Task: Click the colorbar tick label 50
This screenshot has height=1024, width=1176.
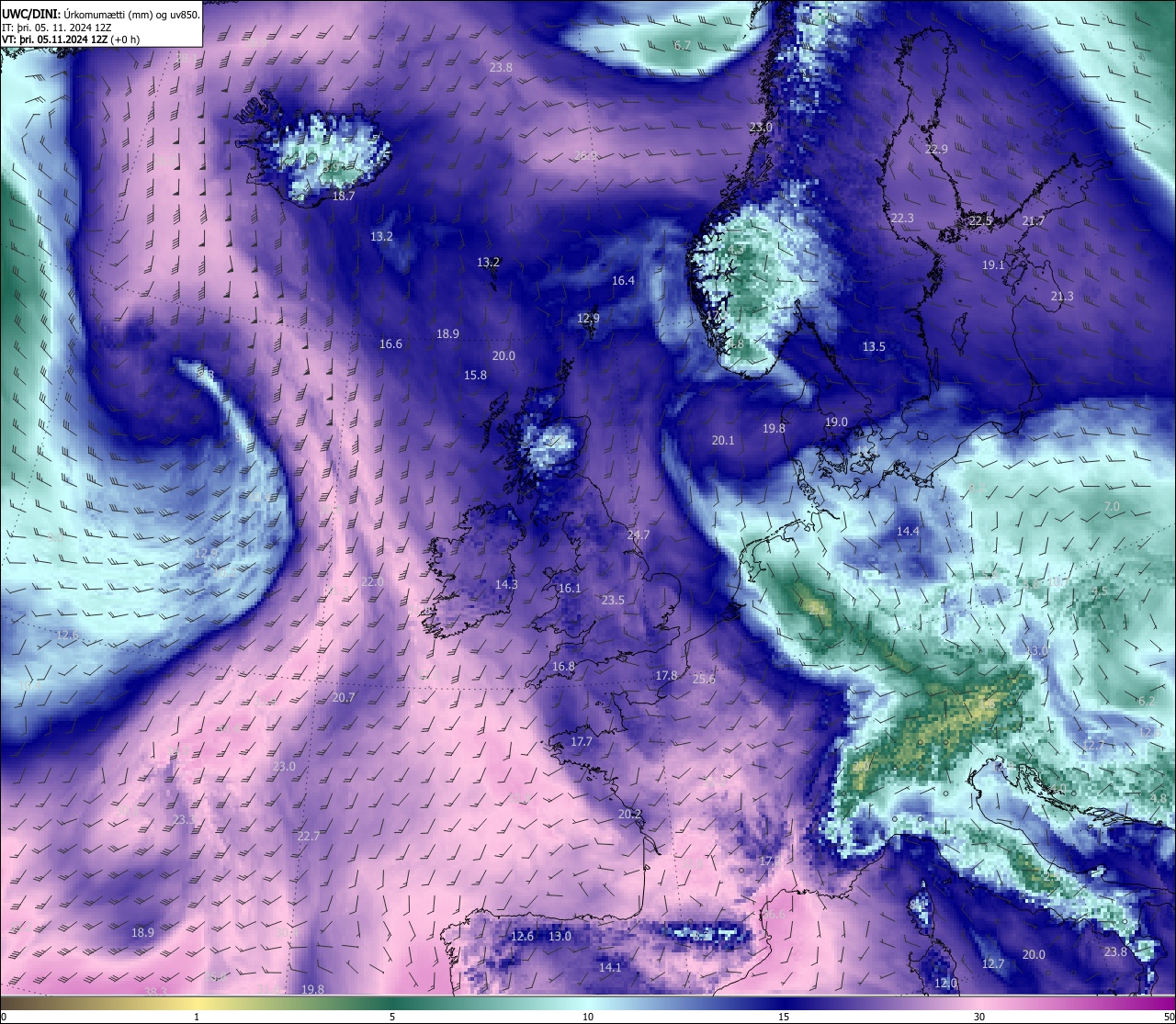Action: (x=1169, y=1017)
